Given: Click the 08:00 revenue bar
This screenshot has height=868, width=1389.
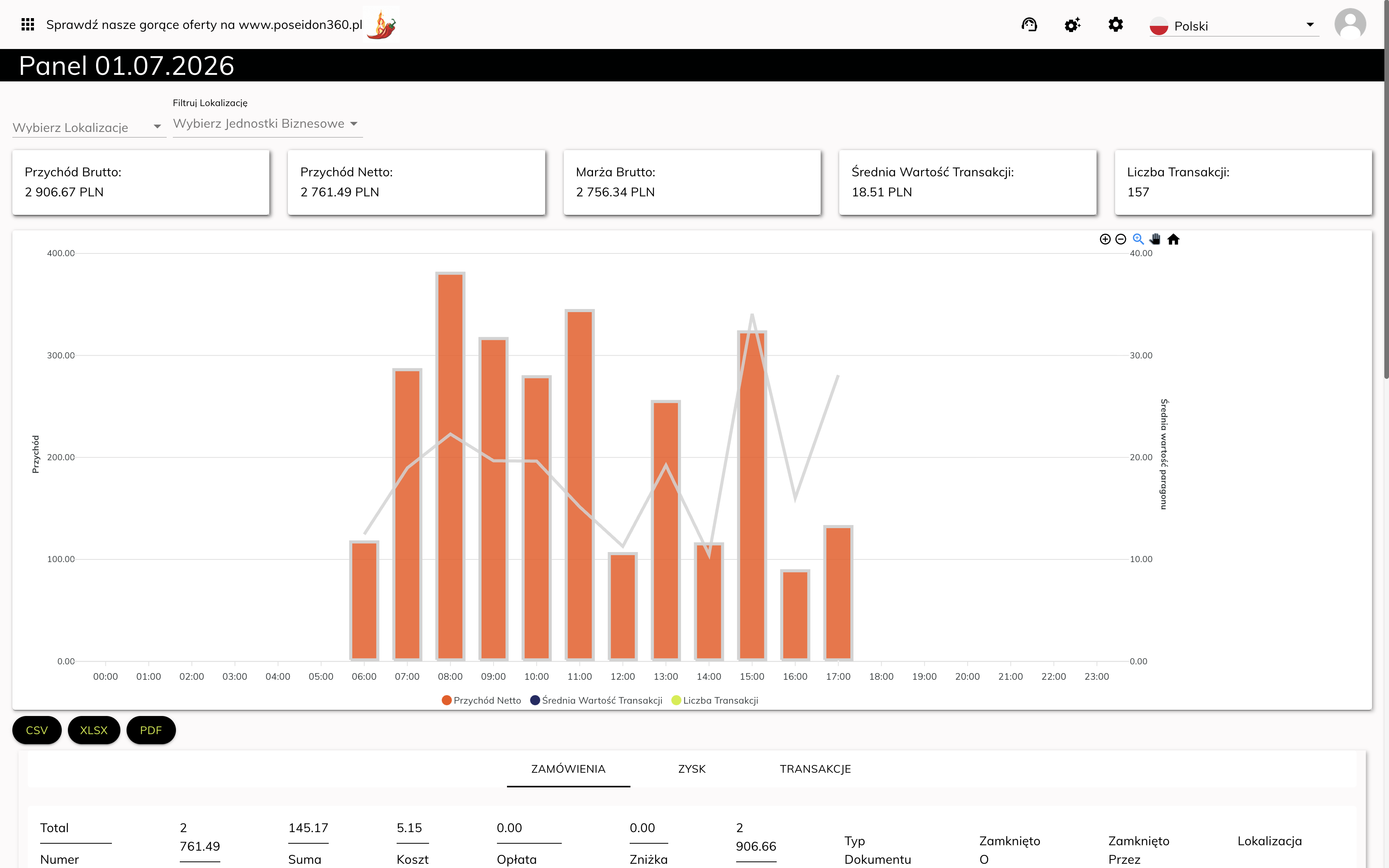Looking at the screenshot, I should [450, 466].
